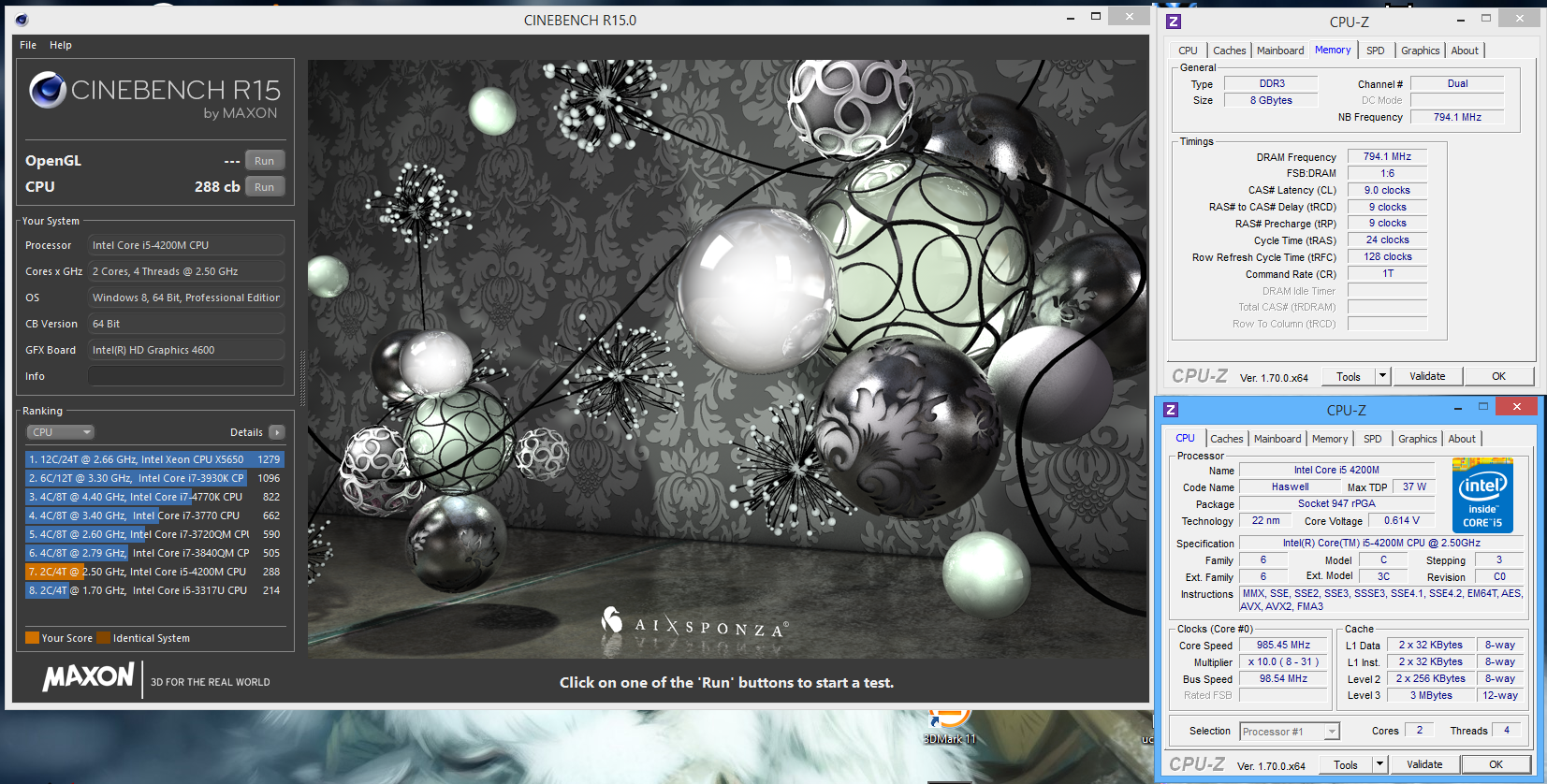Click OK in lower CPU-Z window

pyautogui.click(x=1496, y=764)
